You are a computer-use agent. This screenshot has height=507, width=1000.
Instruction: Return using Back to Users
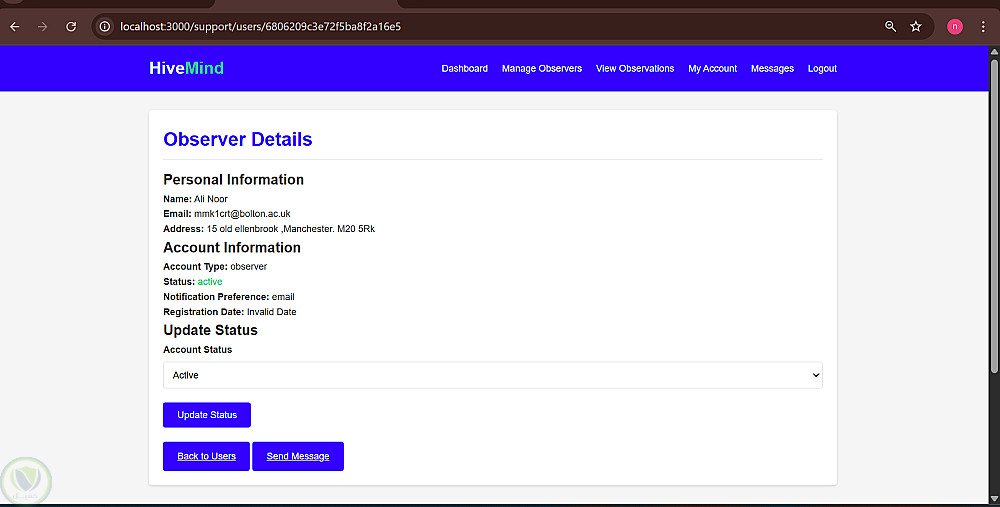[x=206, y=456]
